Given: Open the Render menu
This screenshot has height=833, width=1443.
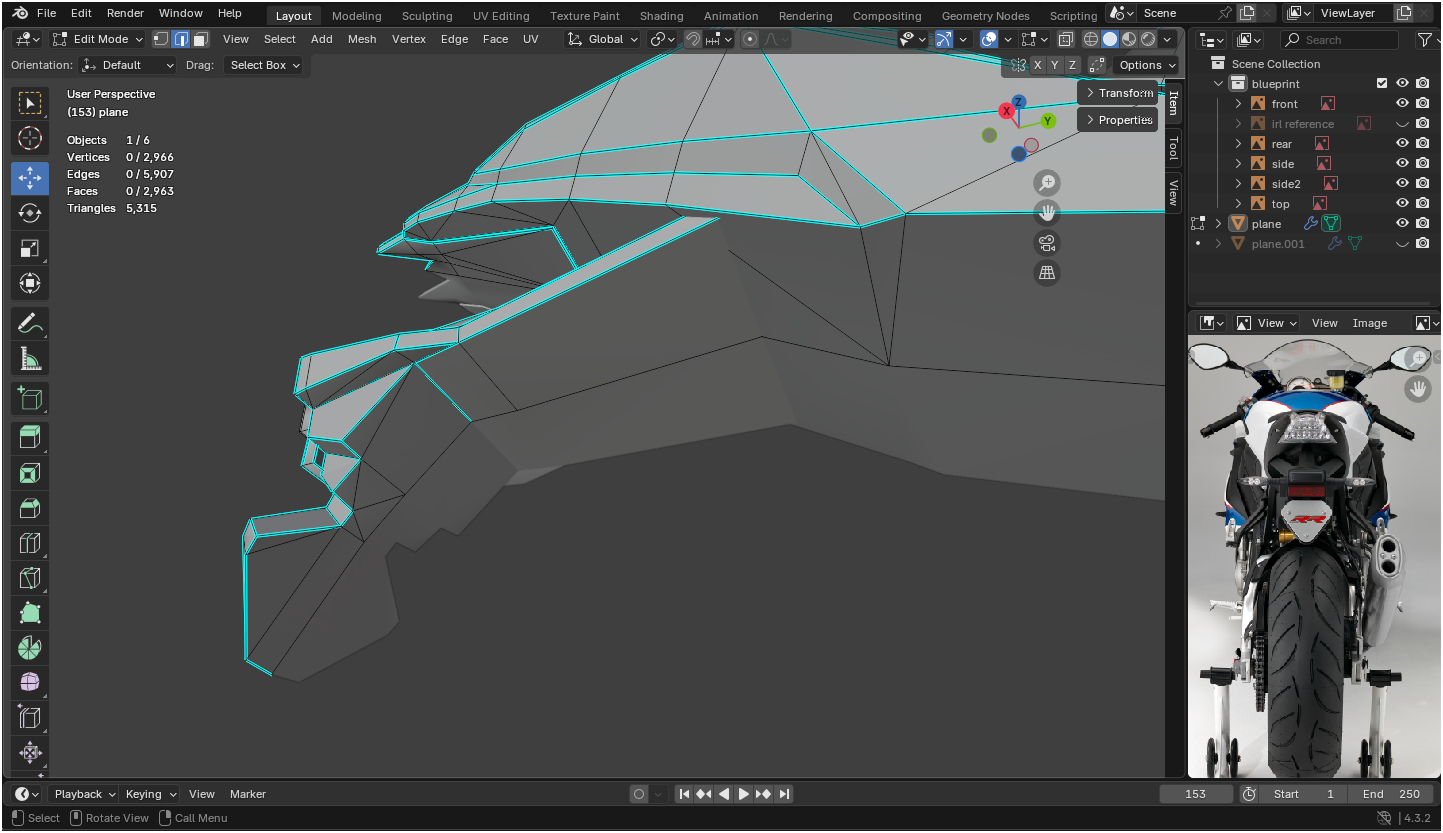Looking at the screenshot, I should (126, 13).
